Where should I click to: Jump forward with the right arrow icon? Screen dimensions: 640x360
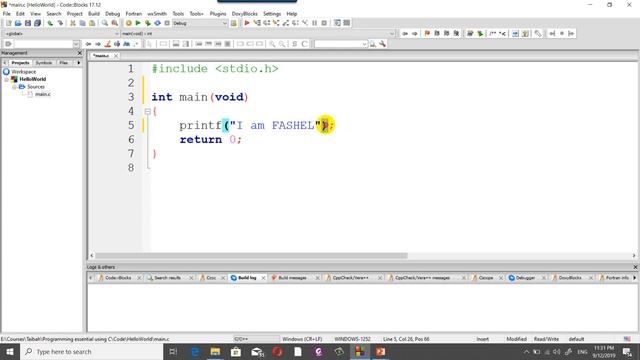[x=414, y=33]
